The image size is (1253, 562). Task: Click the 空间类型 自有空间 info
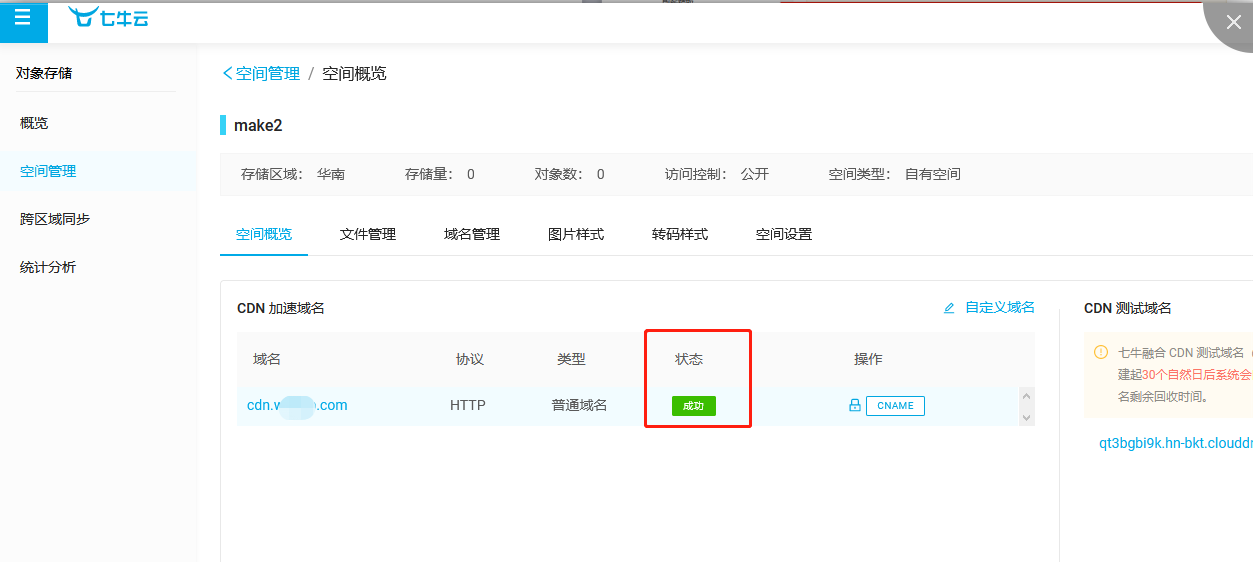coord(894,174)
